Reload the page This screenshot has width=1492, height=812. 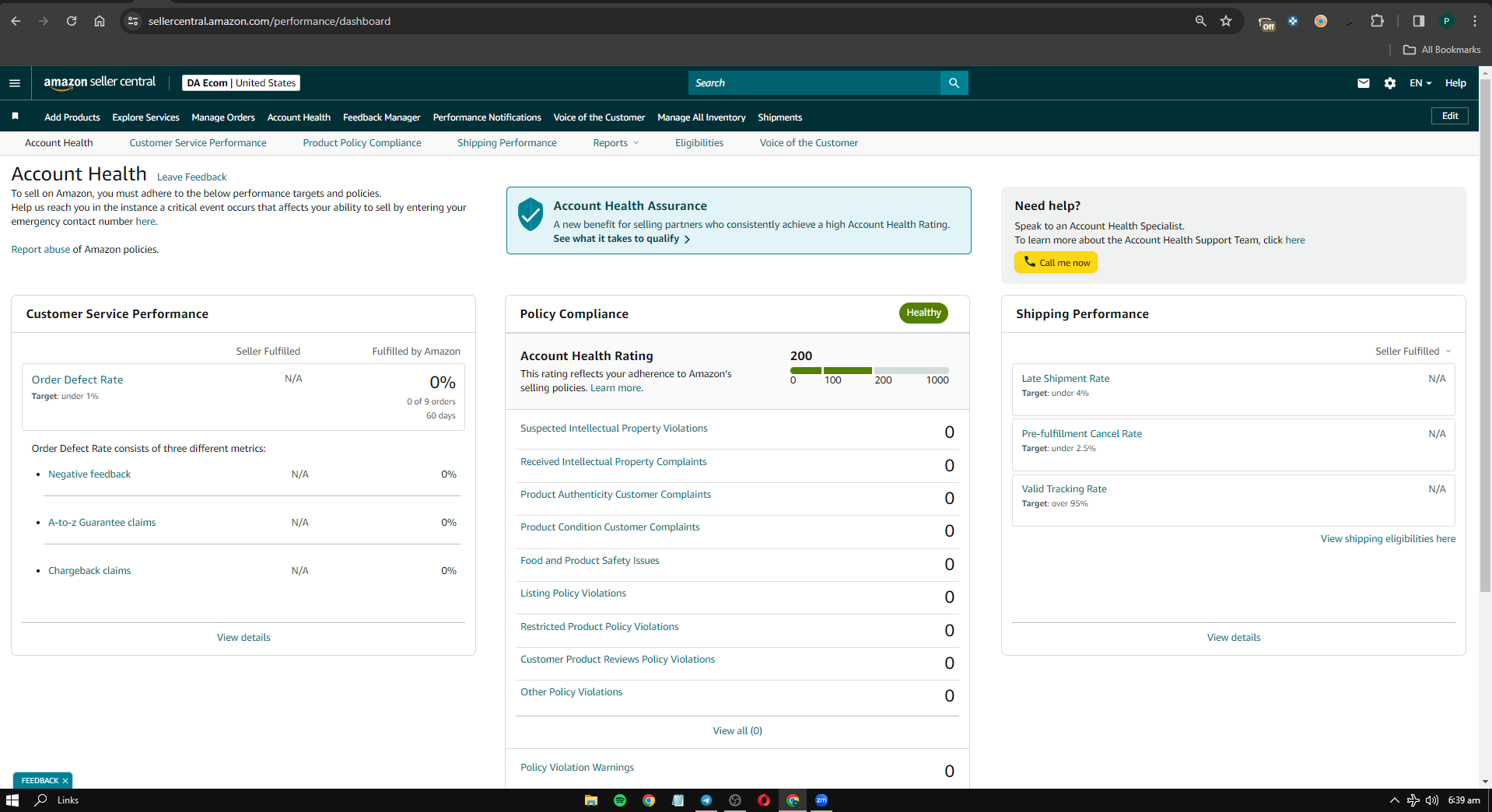point(72,21)
